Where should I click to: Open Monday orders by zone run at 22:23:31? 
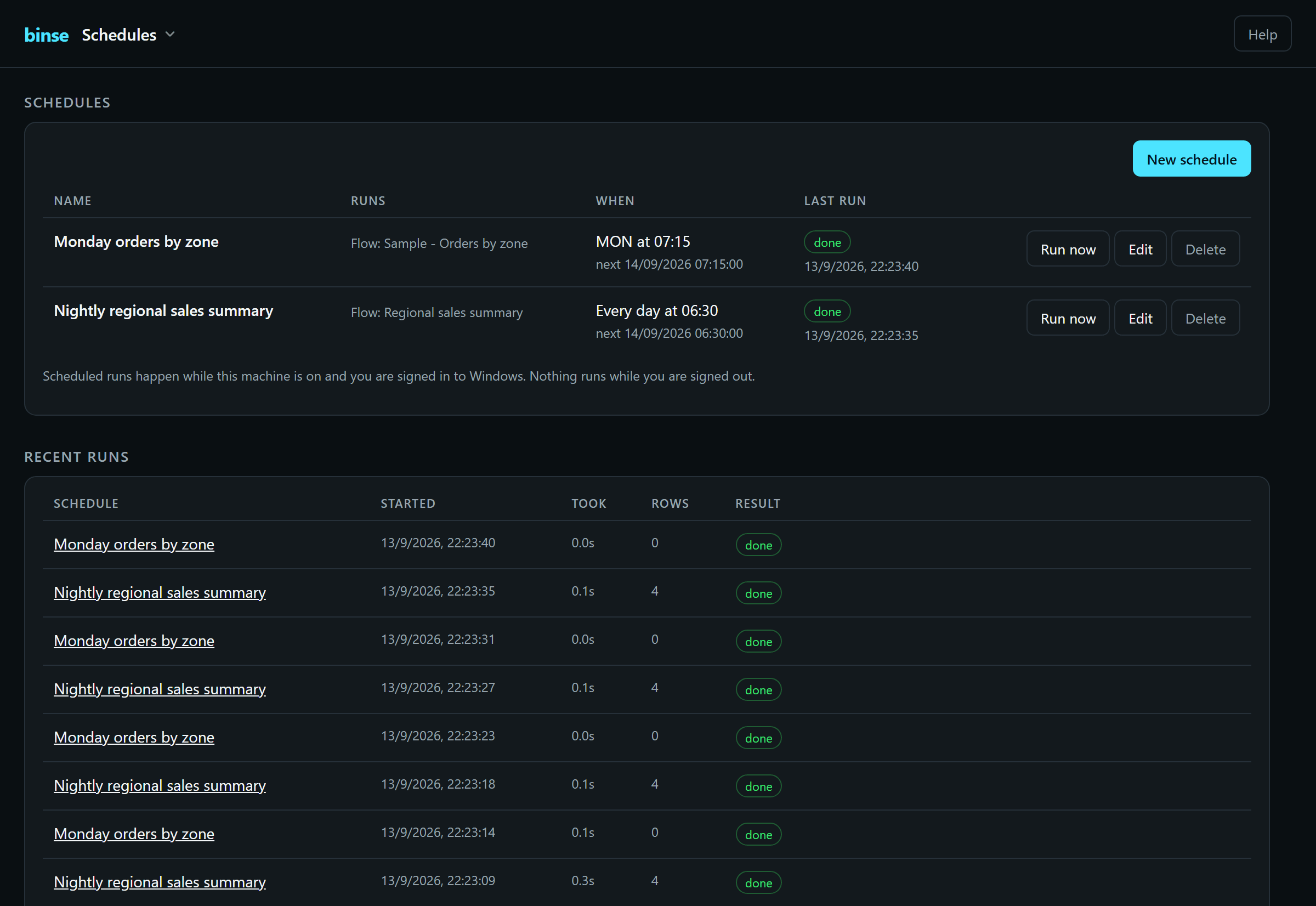pyautogui.click(x=134, y=641)
